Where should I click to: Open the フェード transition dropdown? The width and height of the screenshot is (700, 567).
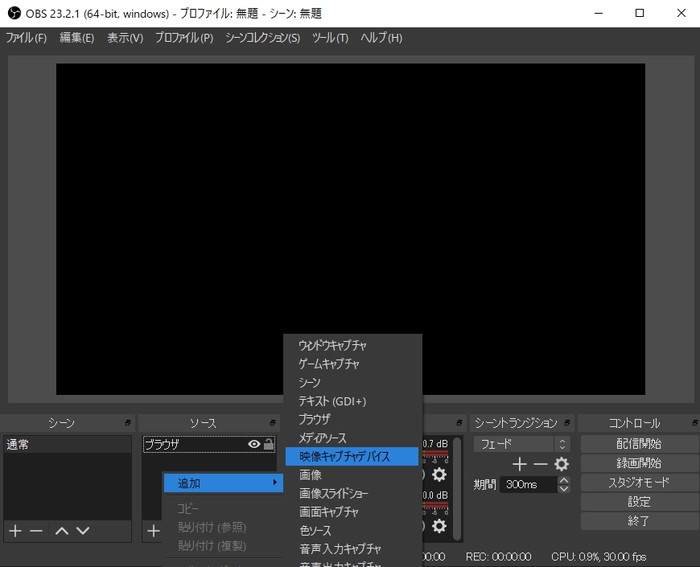click(x=522, y=444)
